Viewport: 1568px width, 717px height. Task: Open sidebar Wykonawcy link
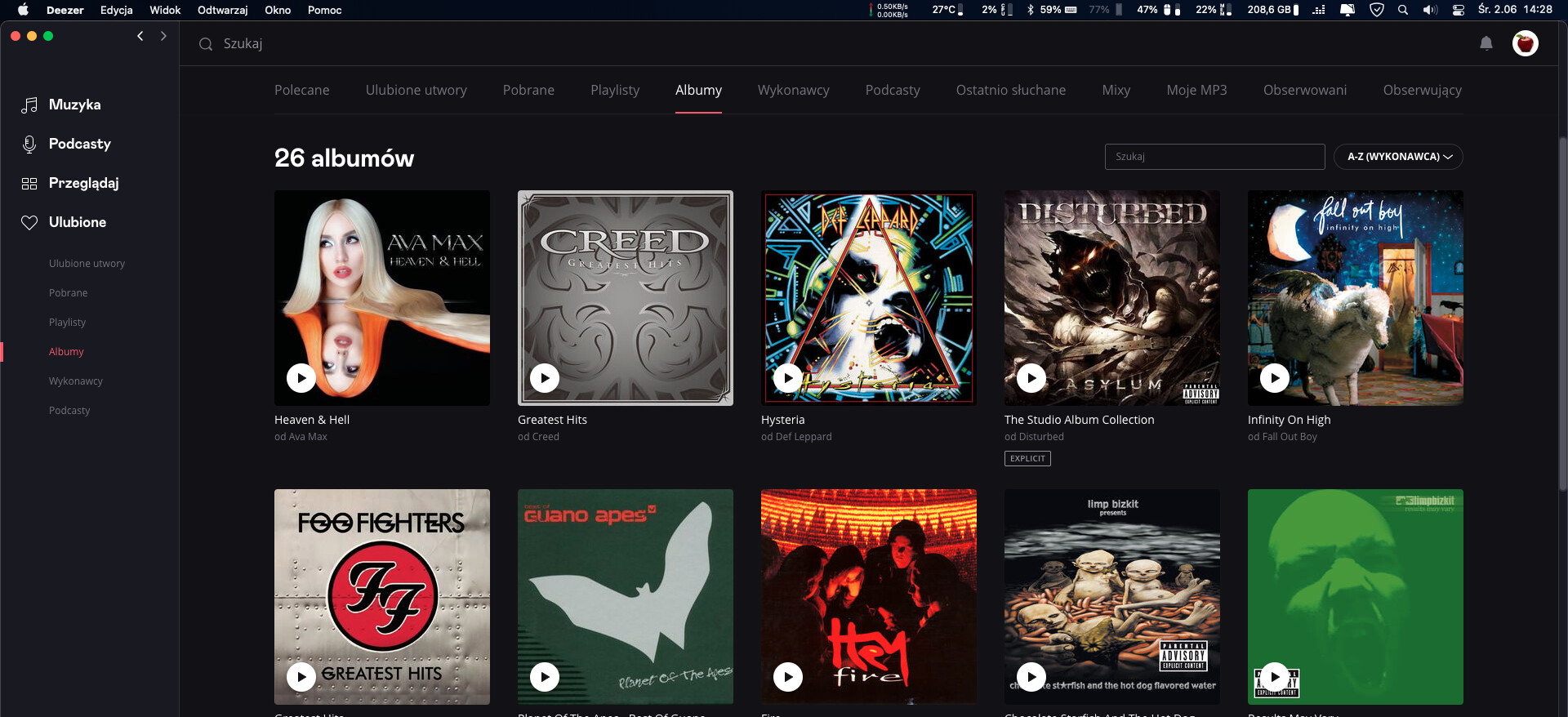click(x=76, y=381)
